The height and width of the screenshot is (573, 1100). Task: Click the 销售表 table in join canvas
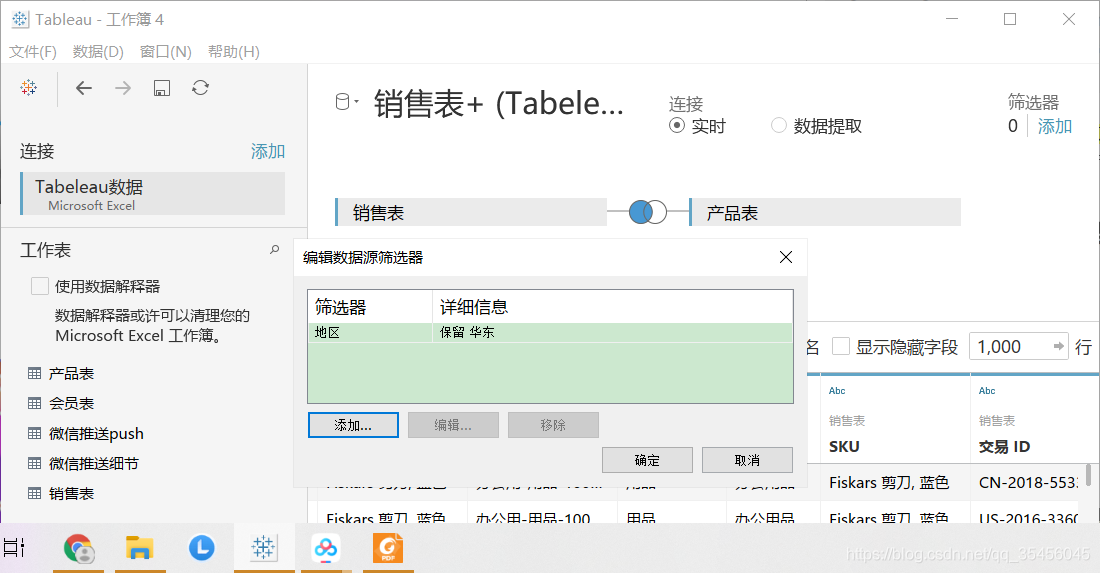click(471, 213)
